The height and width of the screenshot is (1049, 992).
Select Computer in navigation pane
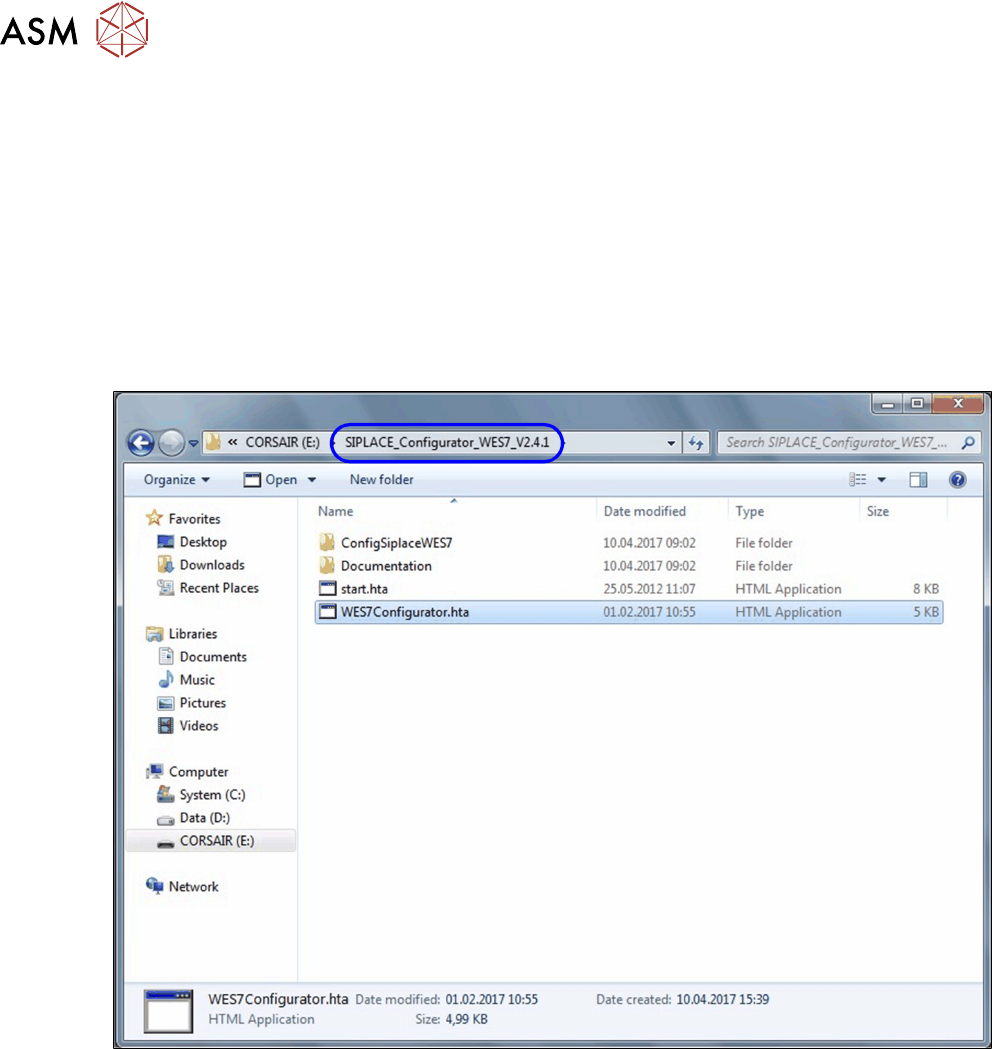click(198, 772)
